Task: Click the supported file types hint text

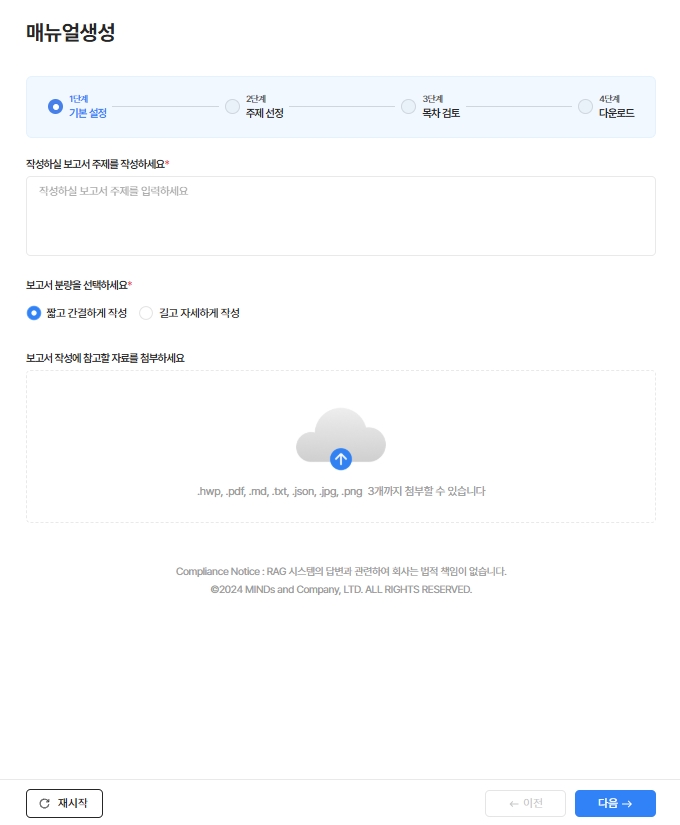Action: click(341, 491)
